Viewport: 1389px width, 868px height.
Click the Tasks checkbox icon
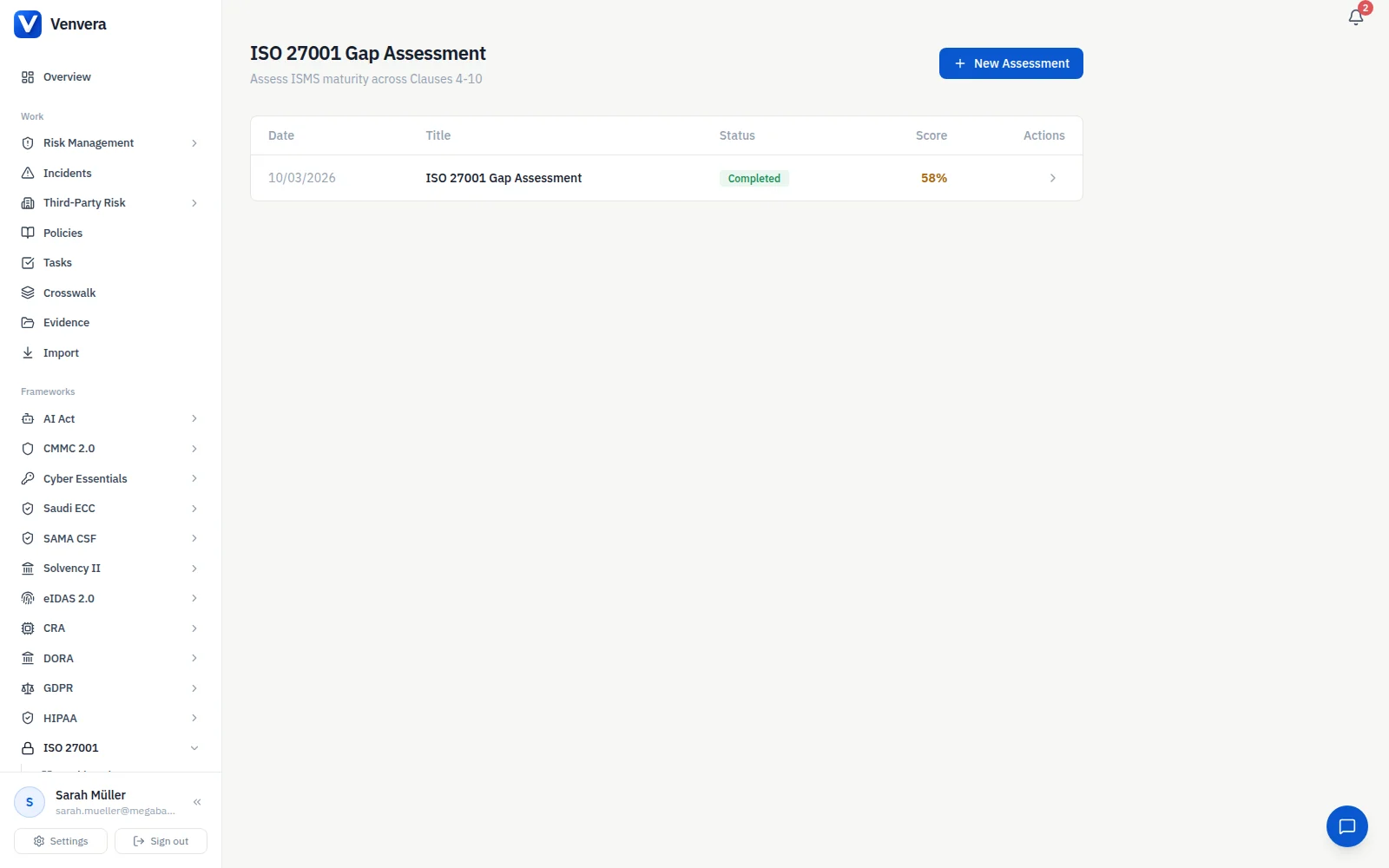point(28,263)
